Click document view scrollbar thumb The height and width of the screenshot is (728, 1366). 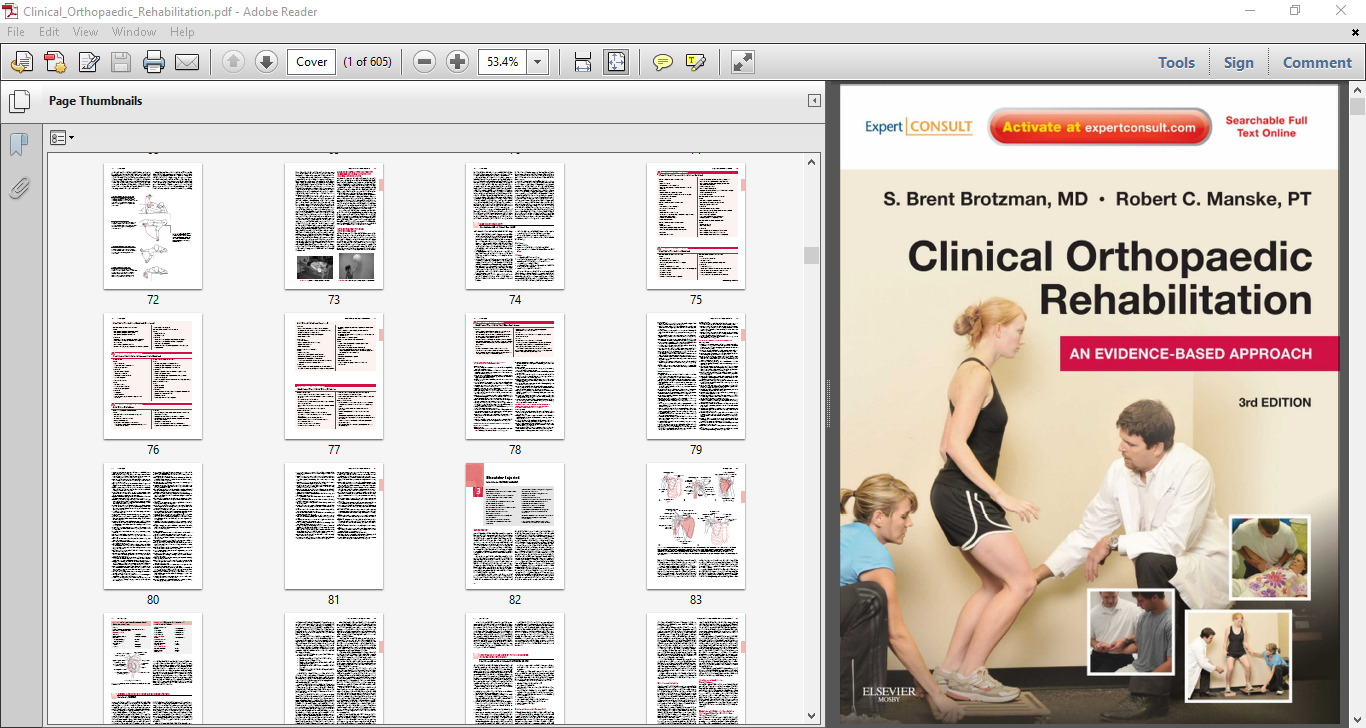click(x=1357, y=107)
